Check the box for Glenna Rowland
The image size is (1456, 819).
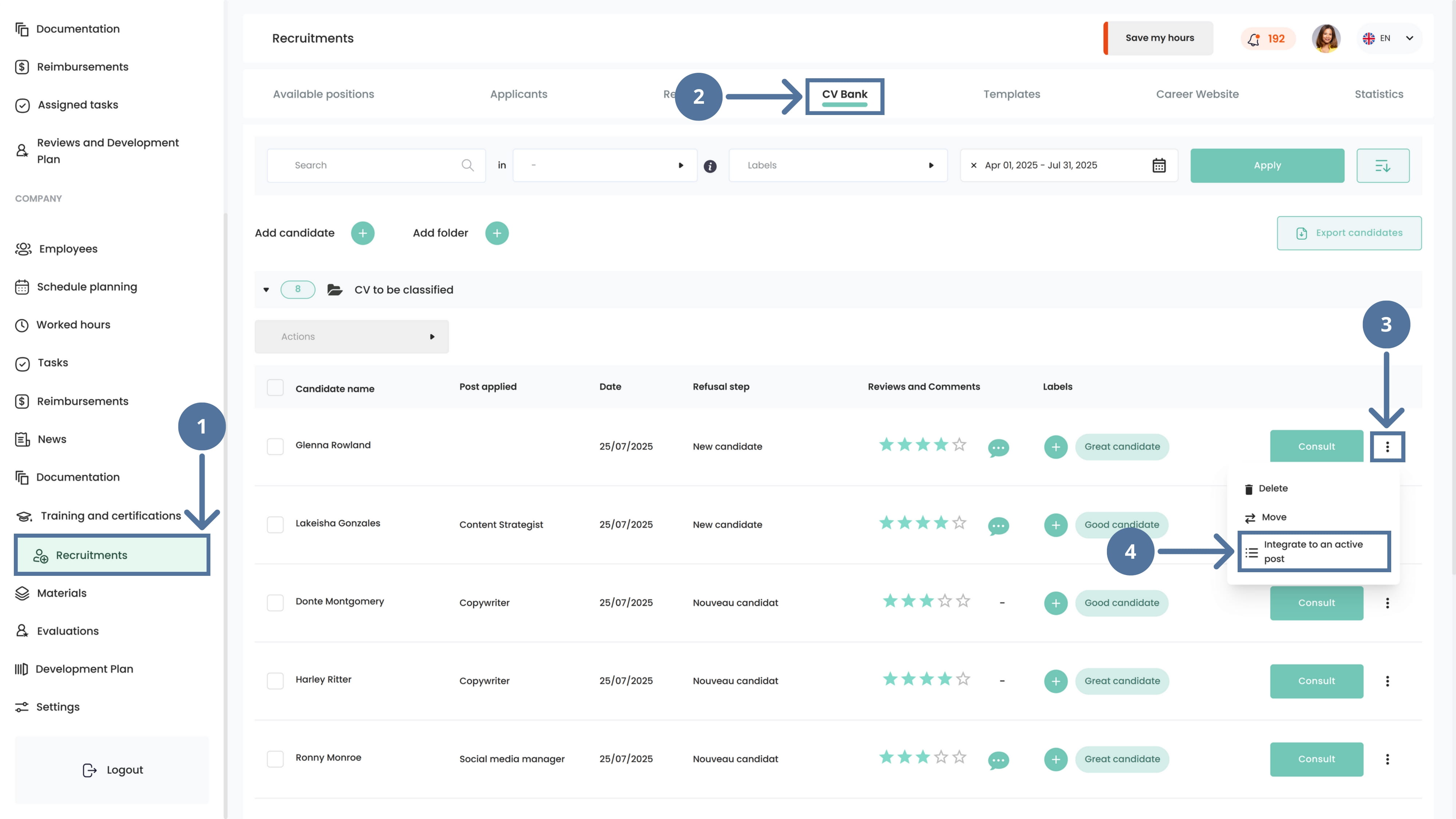(x=275, y=447)
